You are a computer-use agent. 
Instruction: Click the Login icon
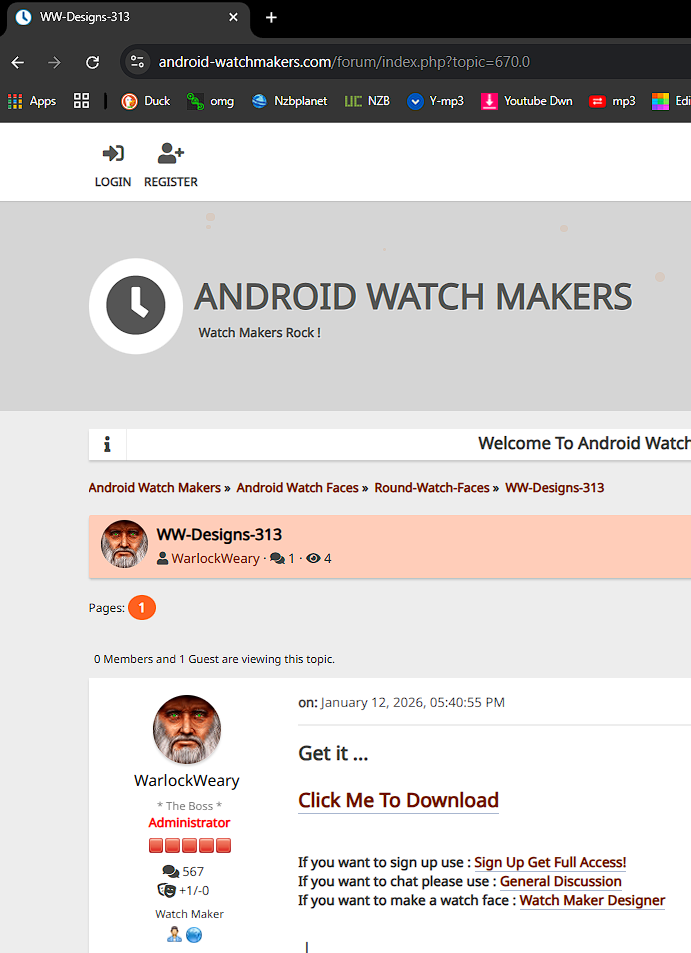tap(113, 154)
